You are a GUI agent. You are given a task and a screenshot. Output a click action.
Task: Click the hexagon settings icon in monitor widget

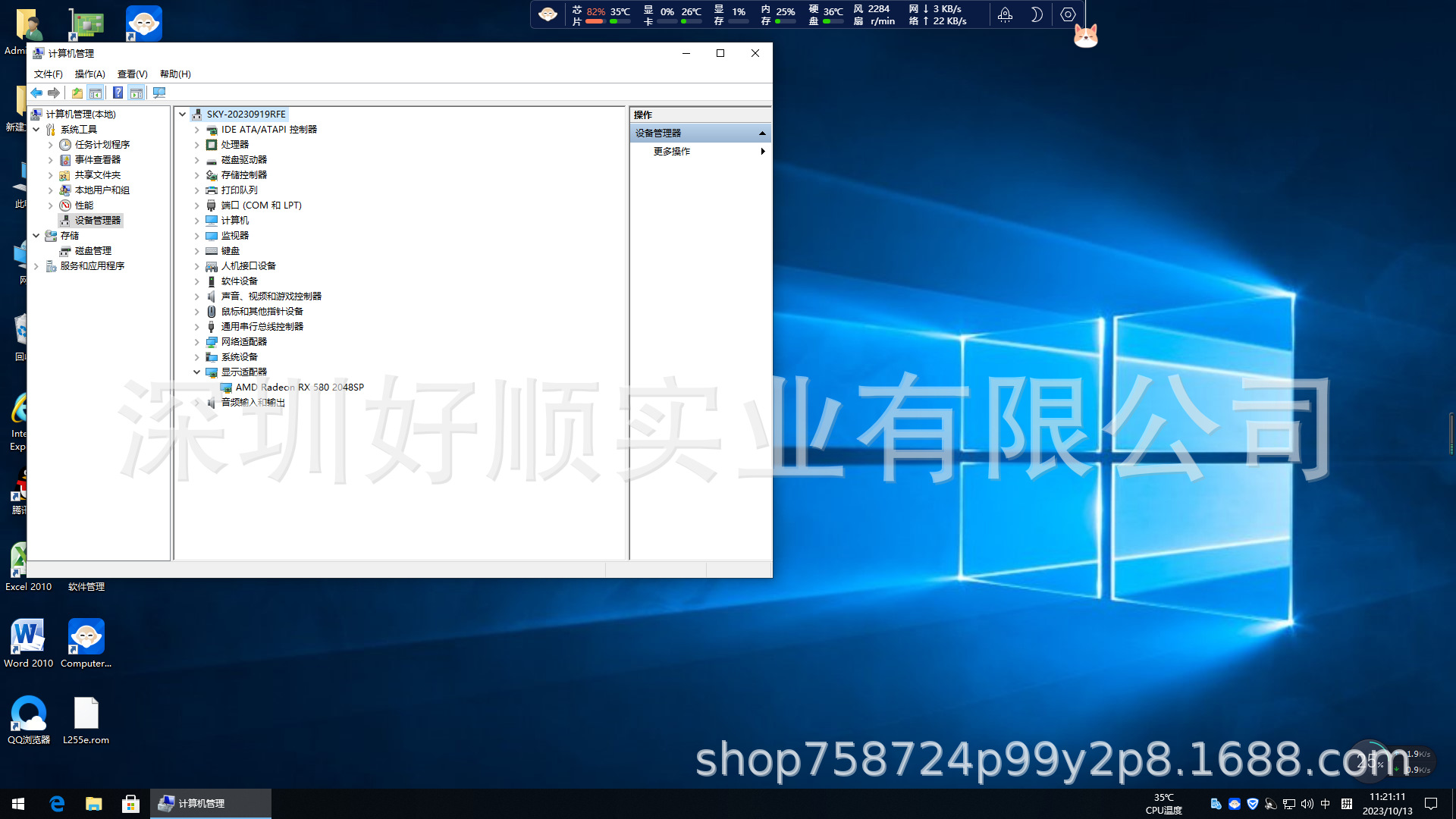1068,14
